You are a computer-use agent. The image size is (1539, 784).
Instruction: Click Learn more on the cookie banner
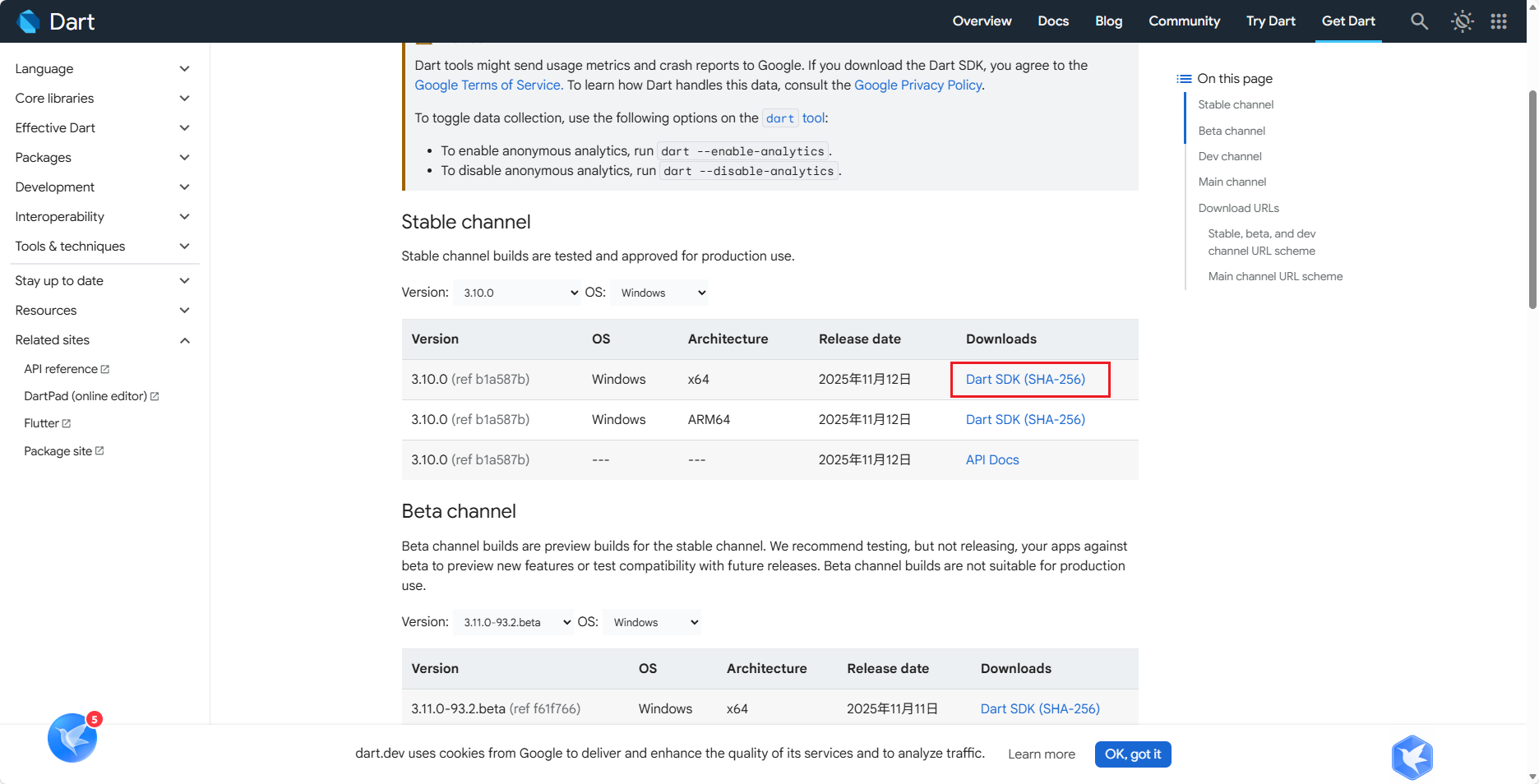[1042, 754]
